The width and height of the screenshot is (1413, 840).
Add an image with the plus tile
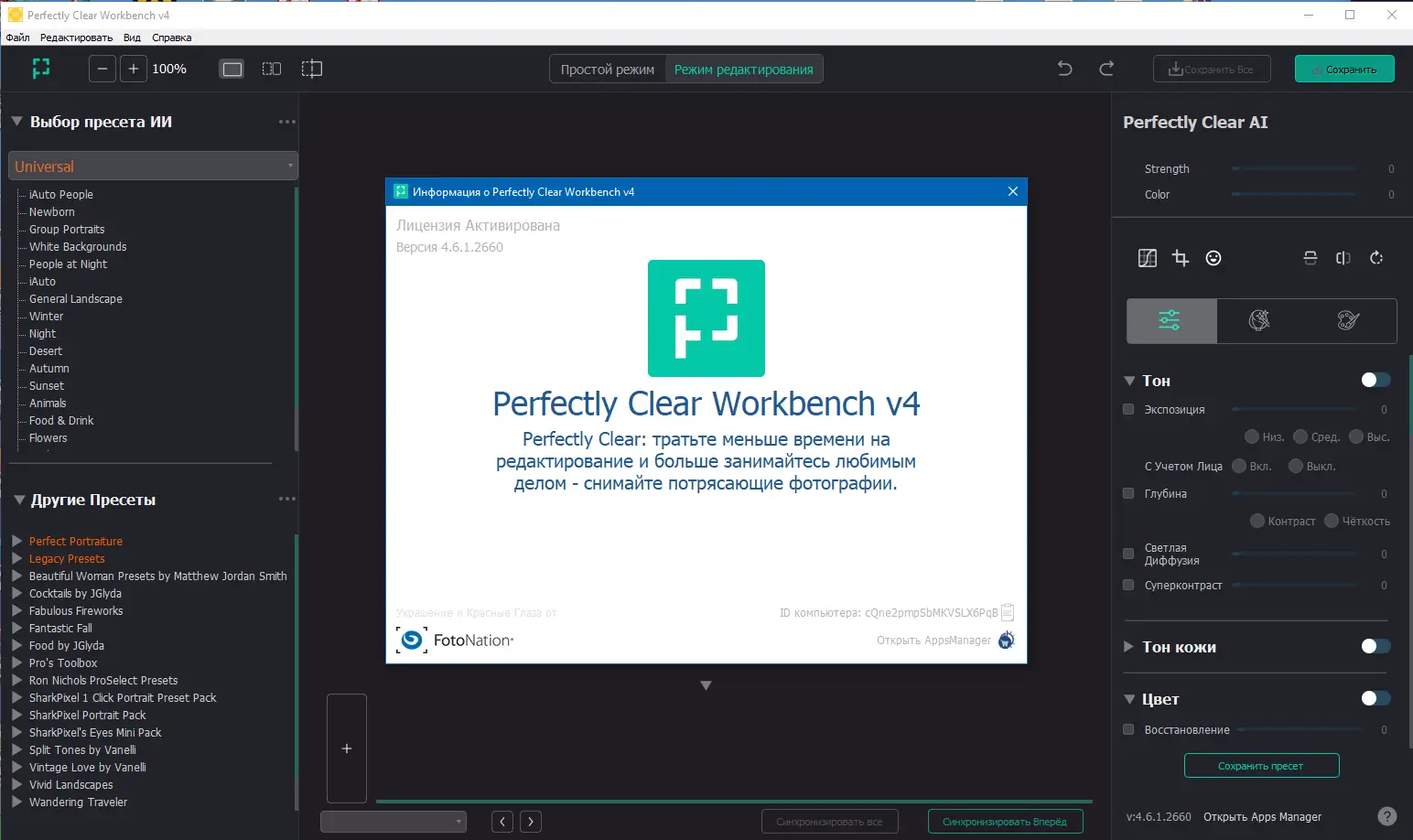[x=347, y=748]
